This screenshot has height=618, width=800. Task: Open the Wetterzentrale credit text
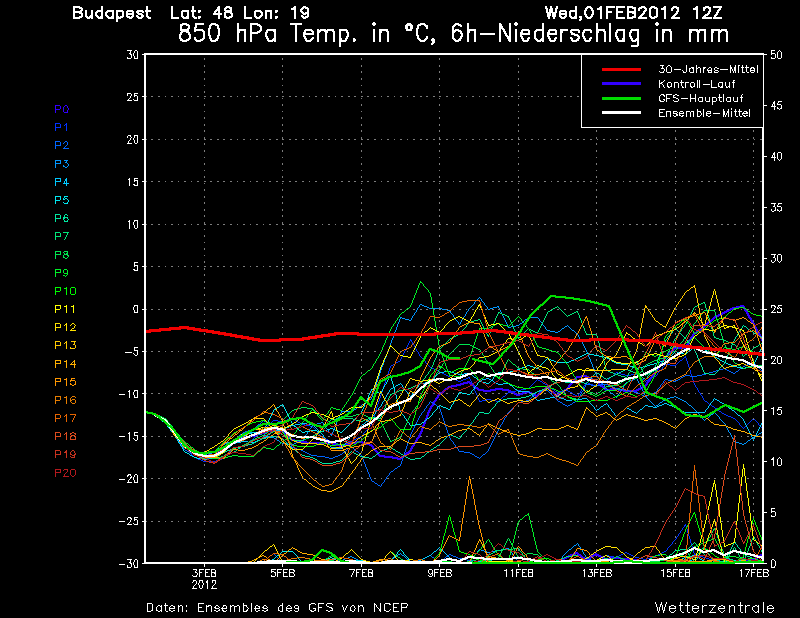point(714,607)
